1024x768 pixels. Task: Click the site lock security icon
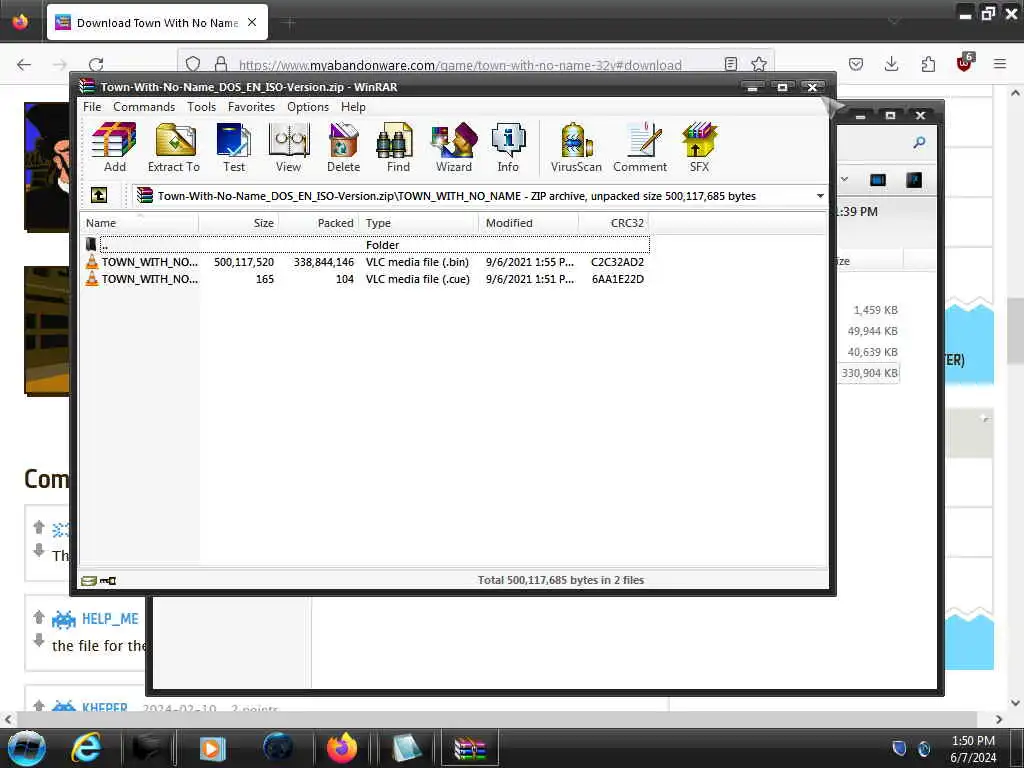[x=221, y=64]
